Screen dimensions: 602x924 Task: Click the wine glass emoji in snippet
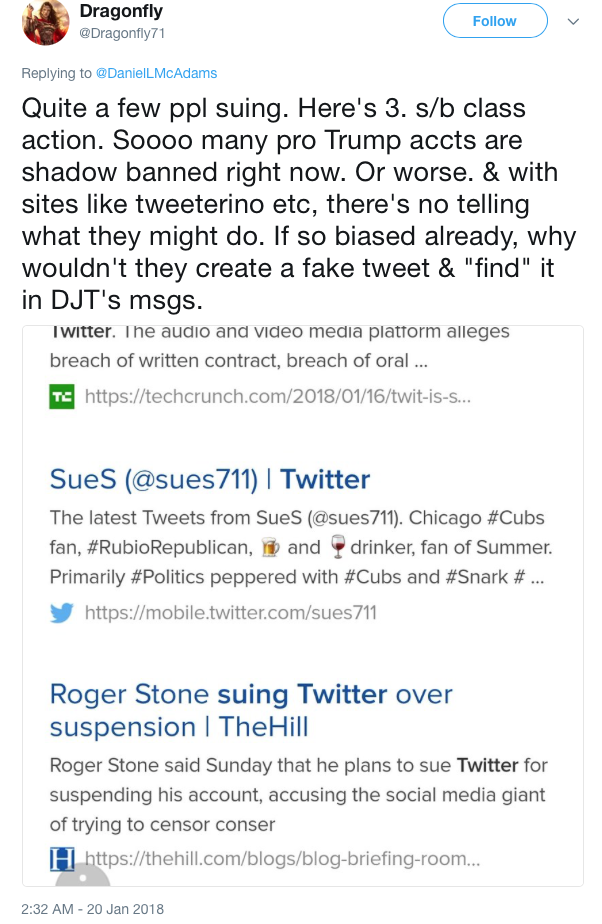click(x=339, y=547)
